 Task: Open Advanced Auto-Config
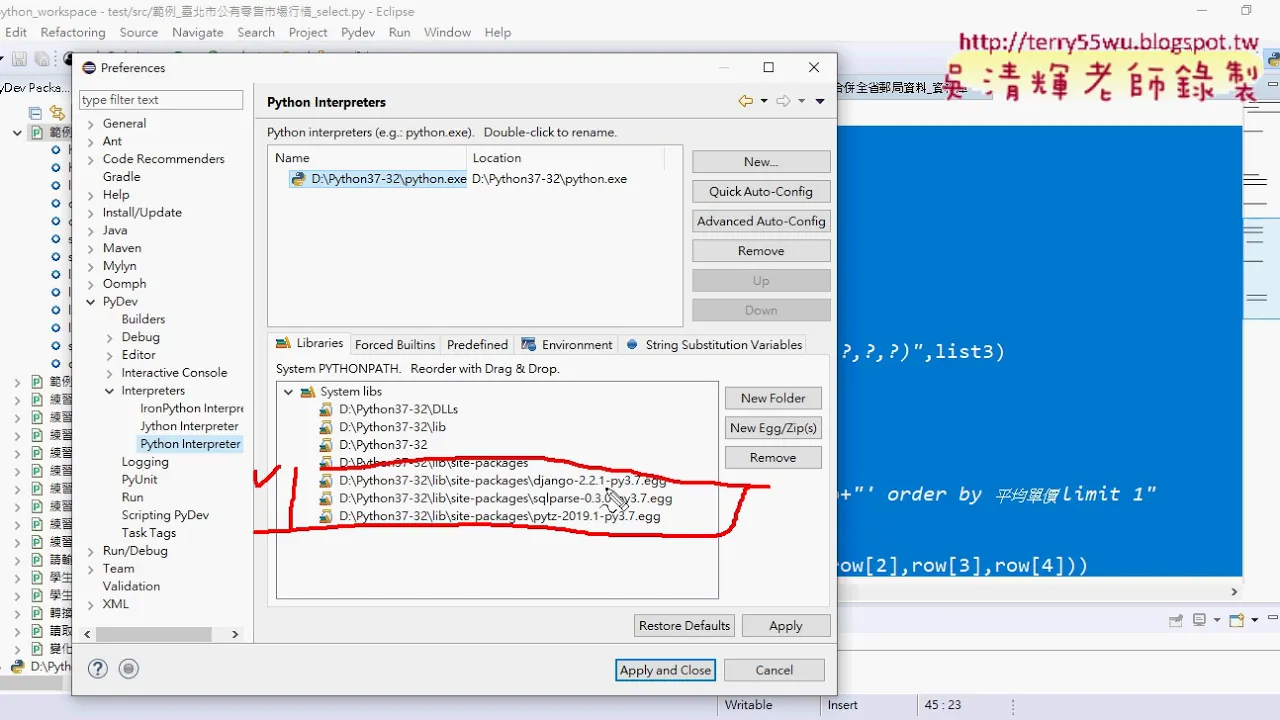(761, 221)
